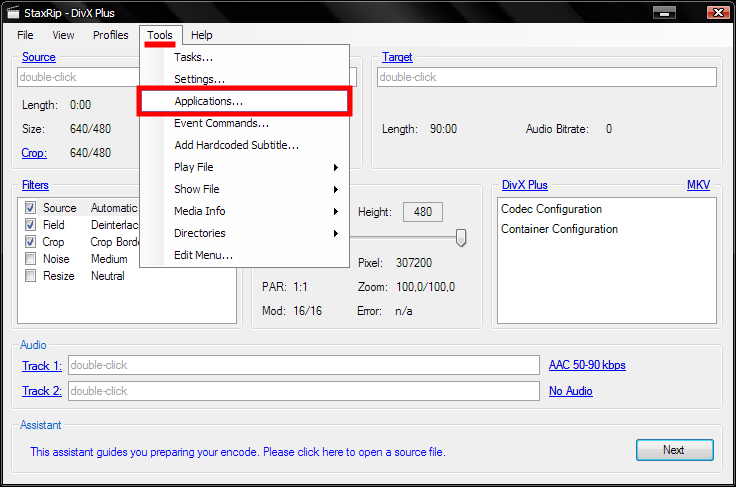The width and height of the screenshot is (736, 487).
Task: Choose Tasks... from Tools menu
Action: point(245,57)
